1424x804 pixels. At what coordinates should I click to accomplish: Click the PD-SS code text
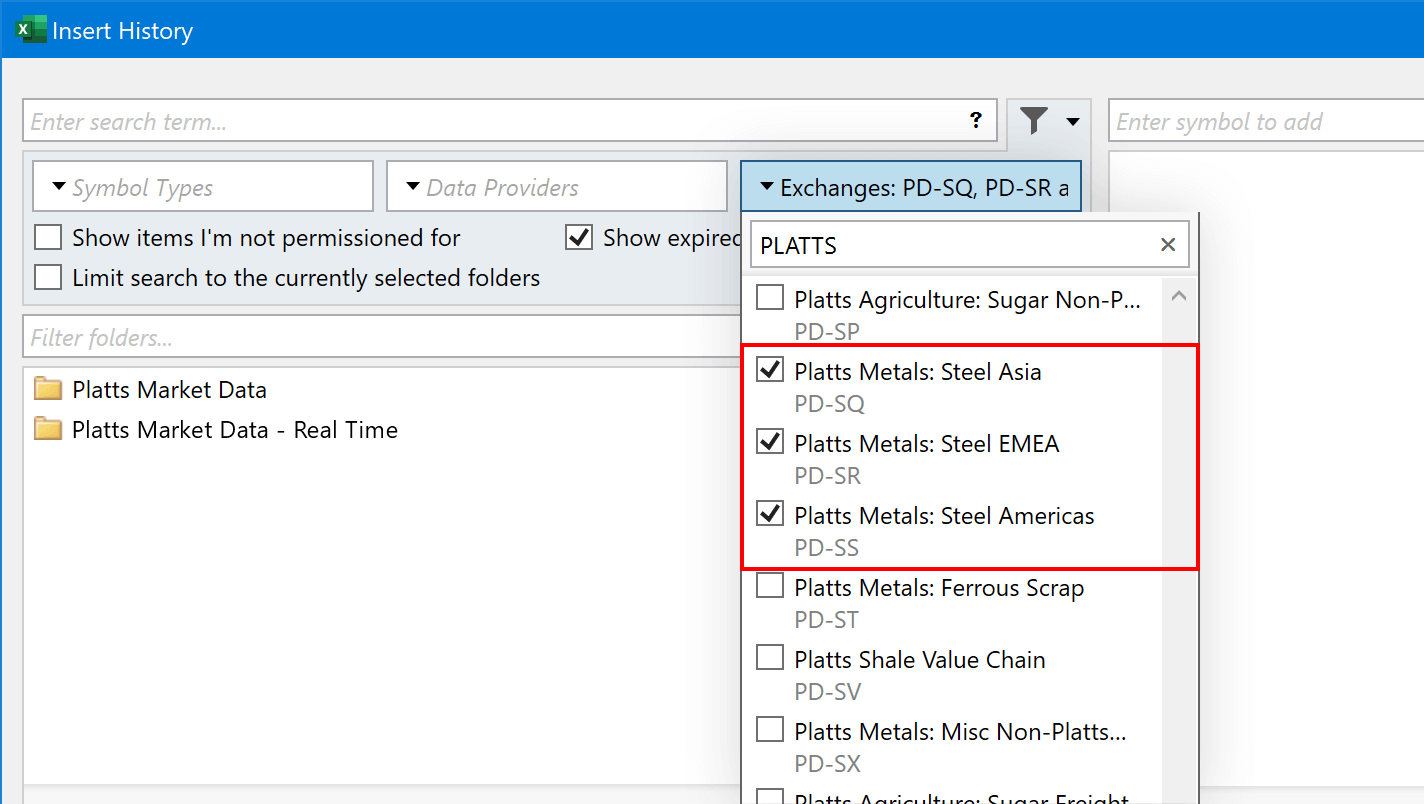826,548
